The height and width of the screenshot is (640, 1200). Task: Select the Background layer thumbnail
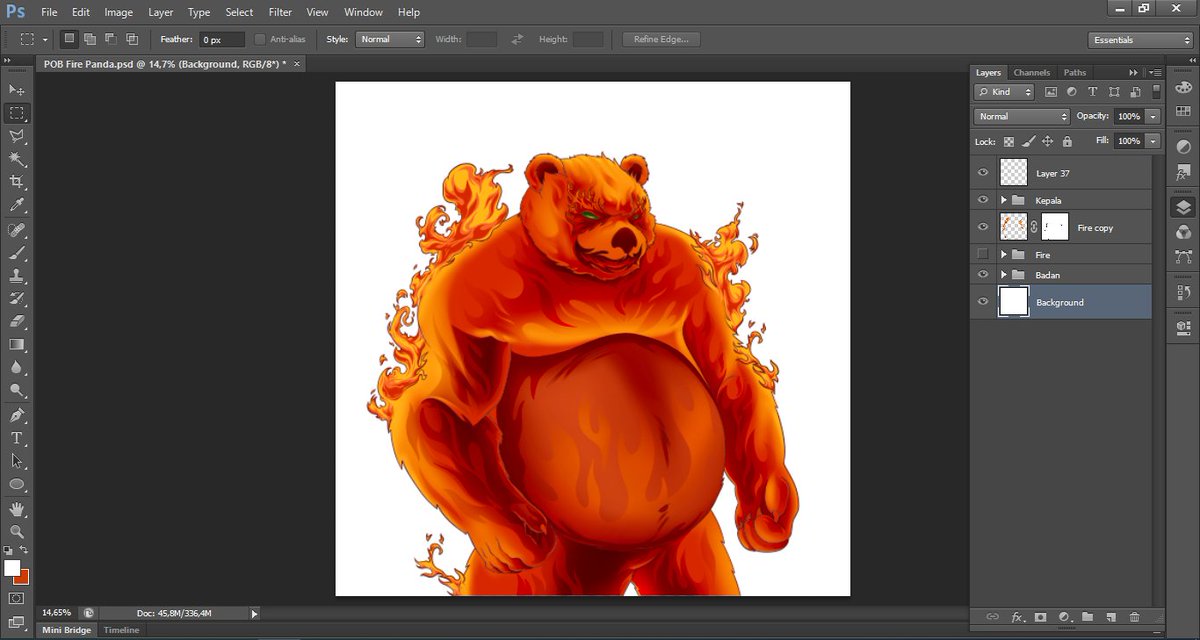[1013, 301]
